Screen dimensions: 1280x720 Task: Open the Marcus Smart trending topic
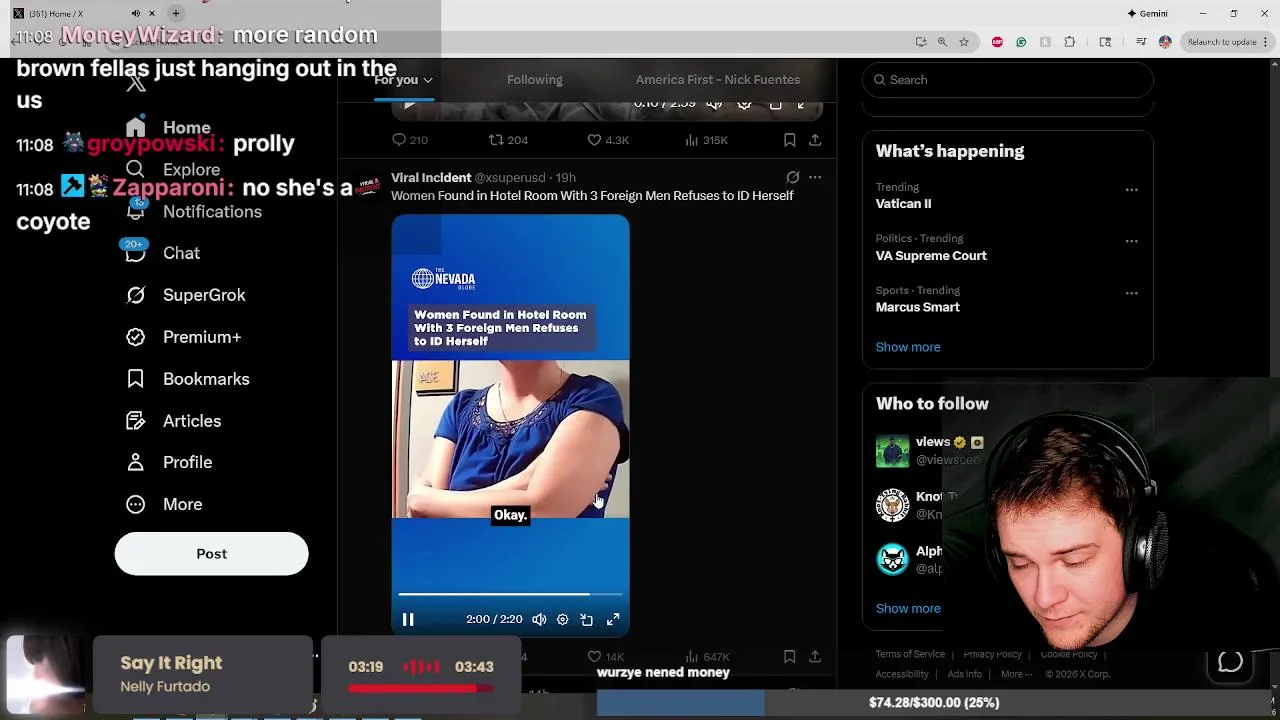(x=917, y=308)
